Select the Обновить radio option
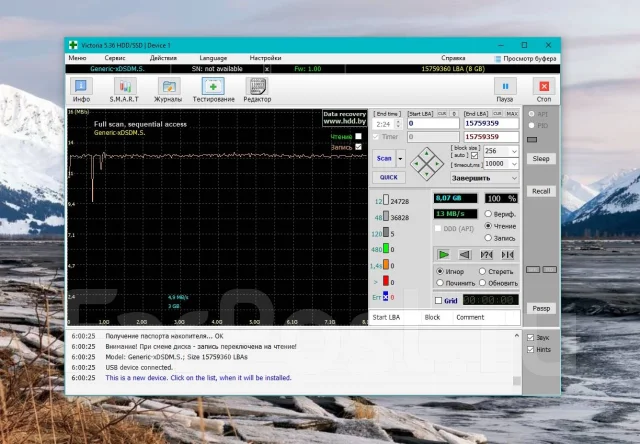 (482, 282)
